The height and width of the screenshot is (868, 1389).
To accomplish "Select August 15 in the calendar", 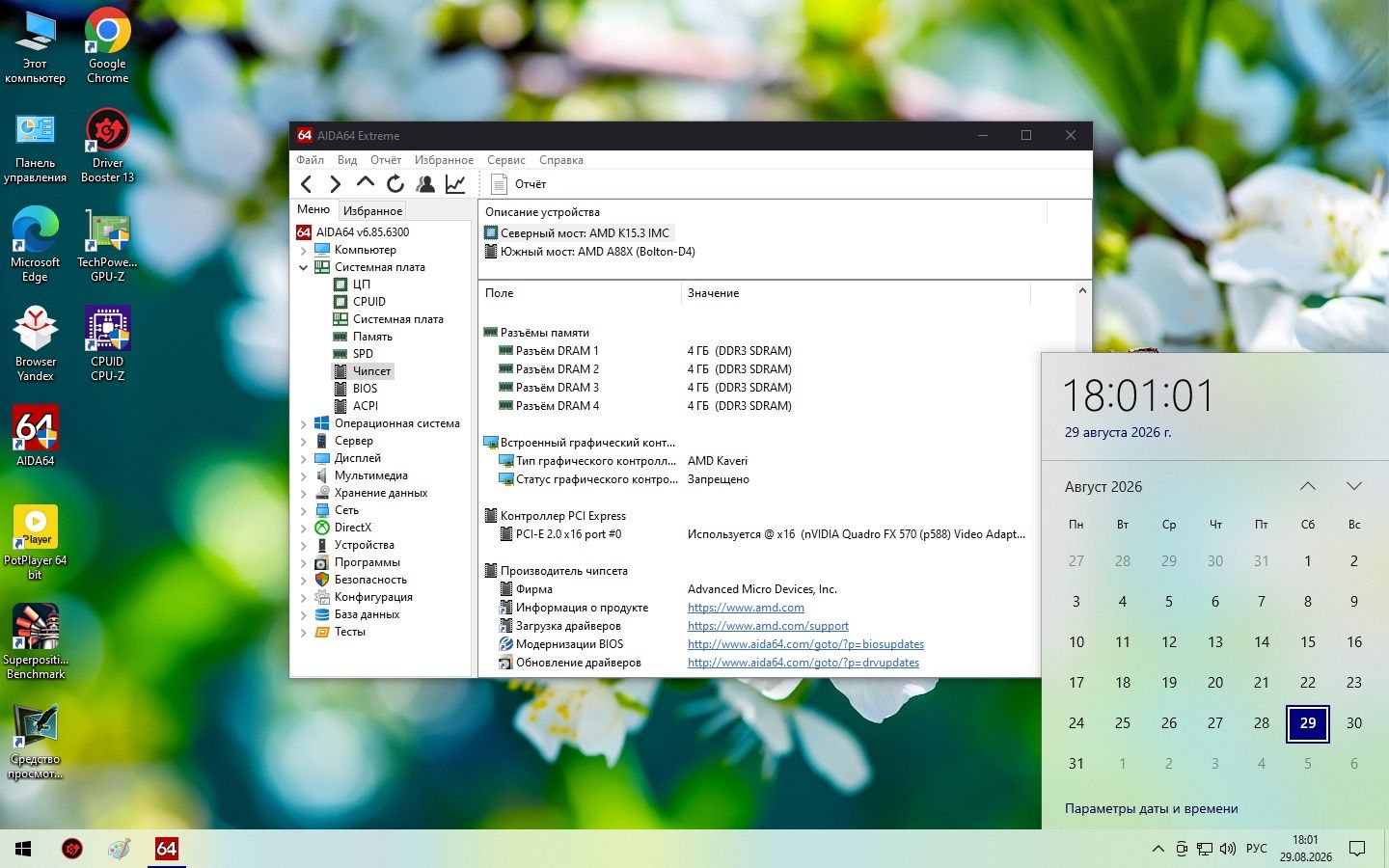I will (1308, 641).
